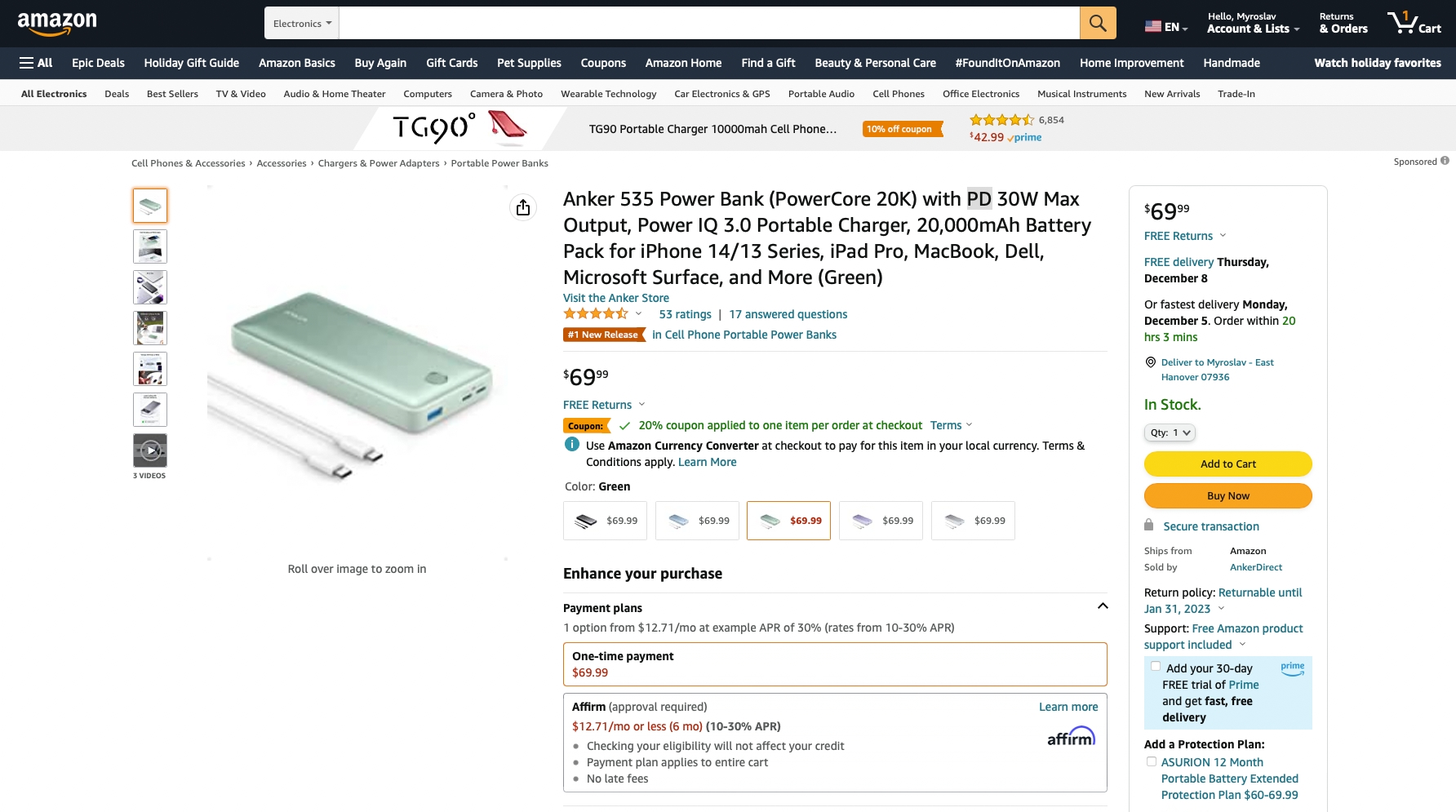Collapse the Payment plans section
This screenshot has width=1456, height=812.
pos(1103,606)
